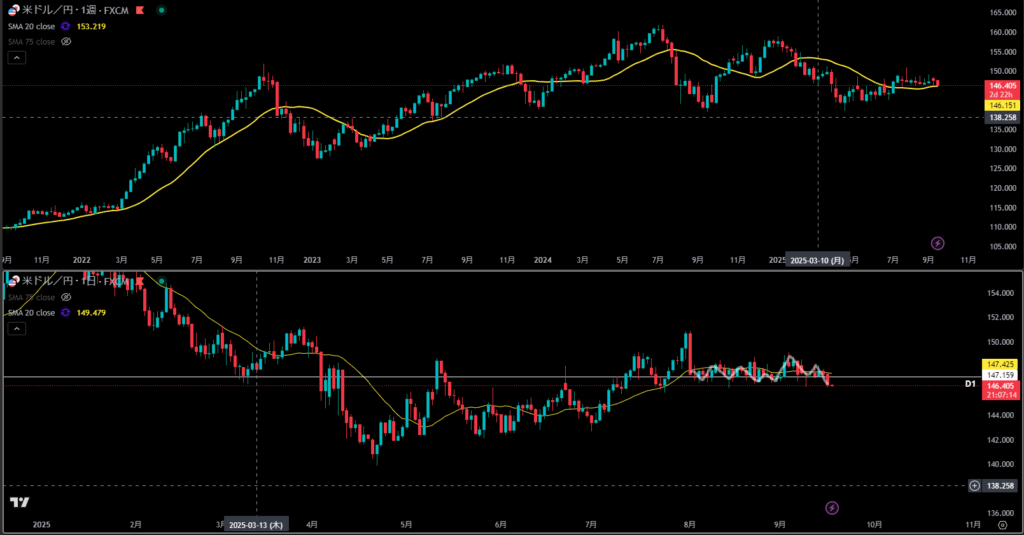
Task: Click the TradingView logo in bottom-left corner
Action: pos(18,502)
